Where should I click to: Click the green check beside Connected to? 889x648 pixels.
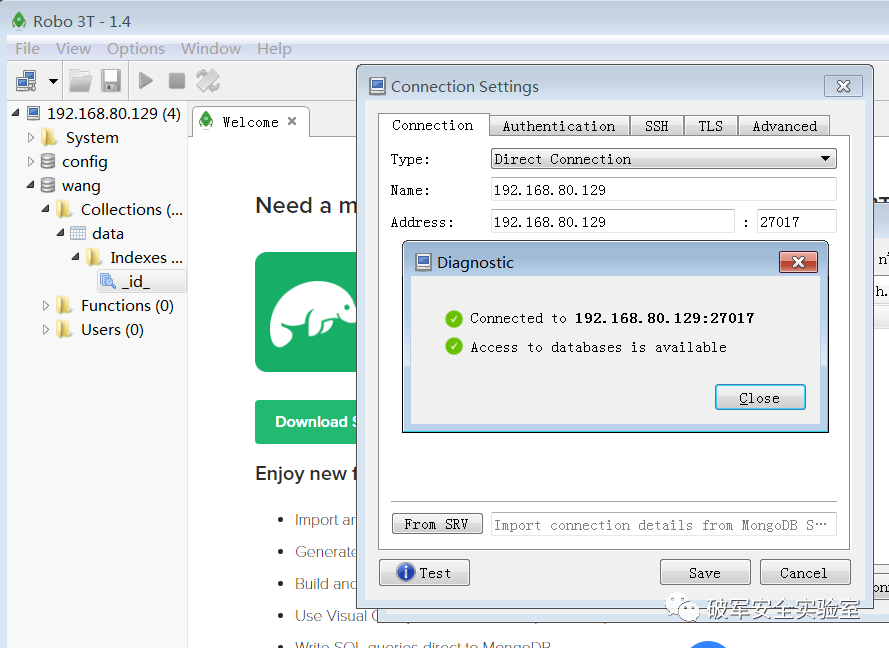454,319
